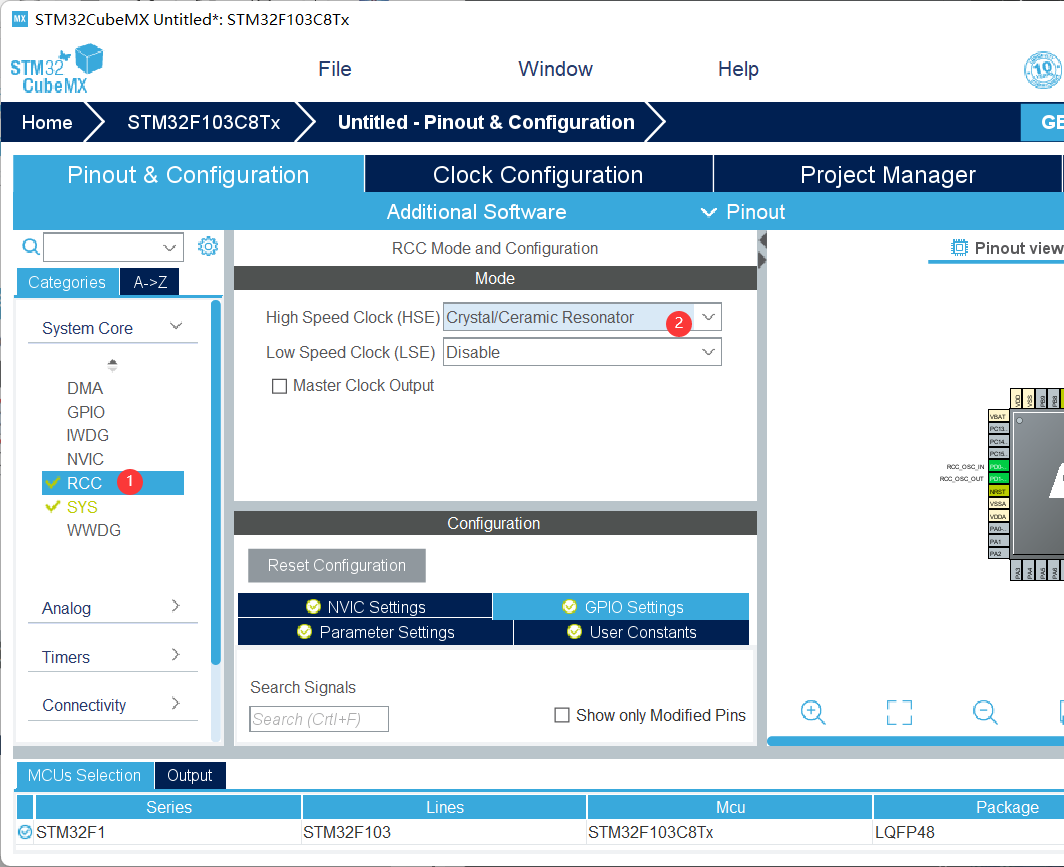Image resolution: width=1064 pixels, height=867 pixels.
Task: Click the search magnifier icon
Action: click(x=31, y=246)
